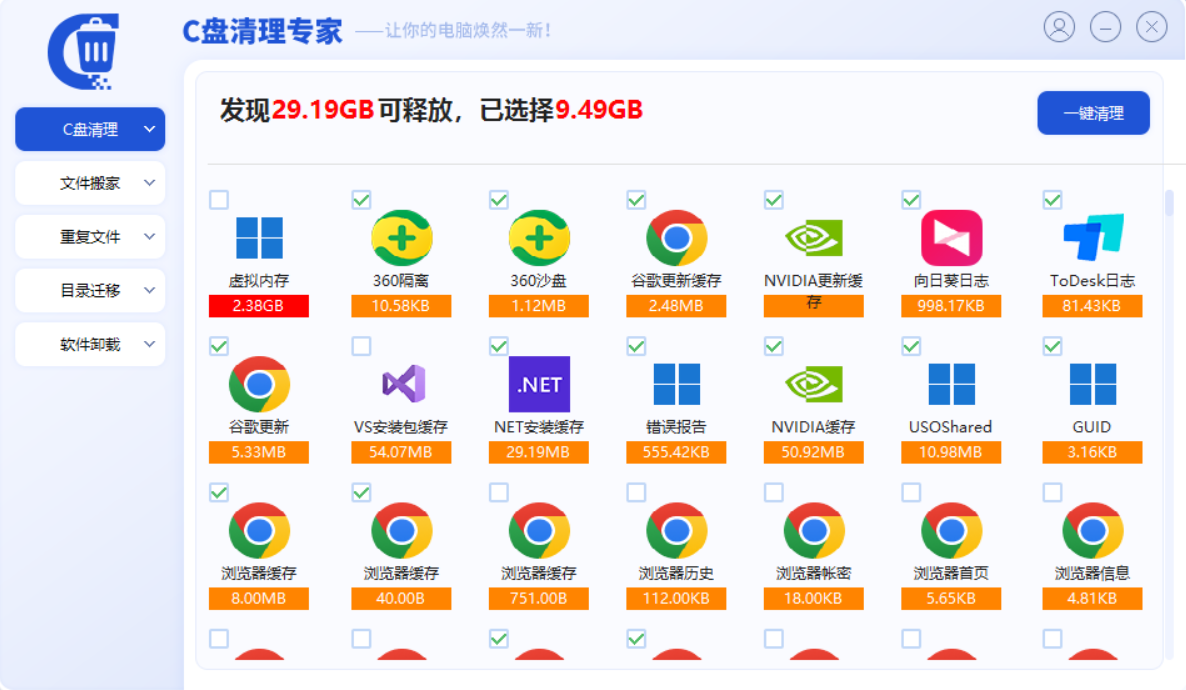Click the 40.00B 浏览器缓存 Chrome icon
1186x690 pixels.
coord(402,530)
